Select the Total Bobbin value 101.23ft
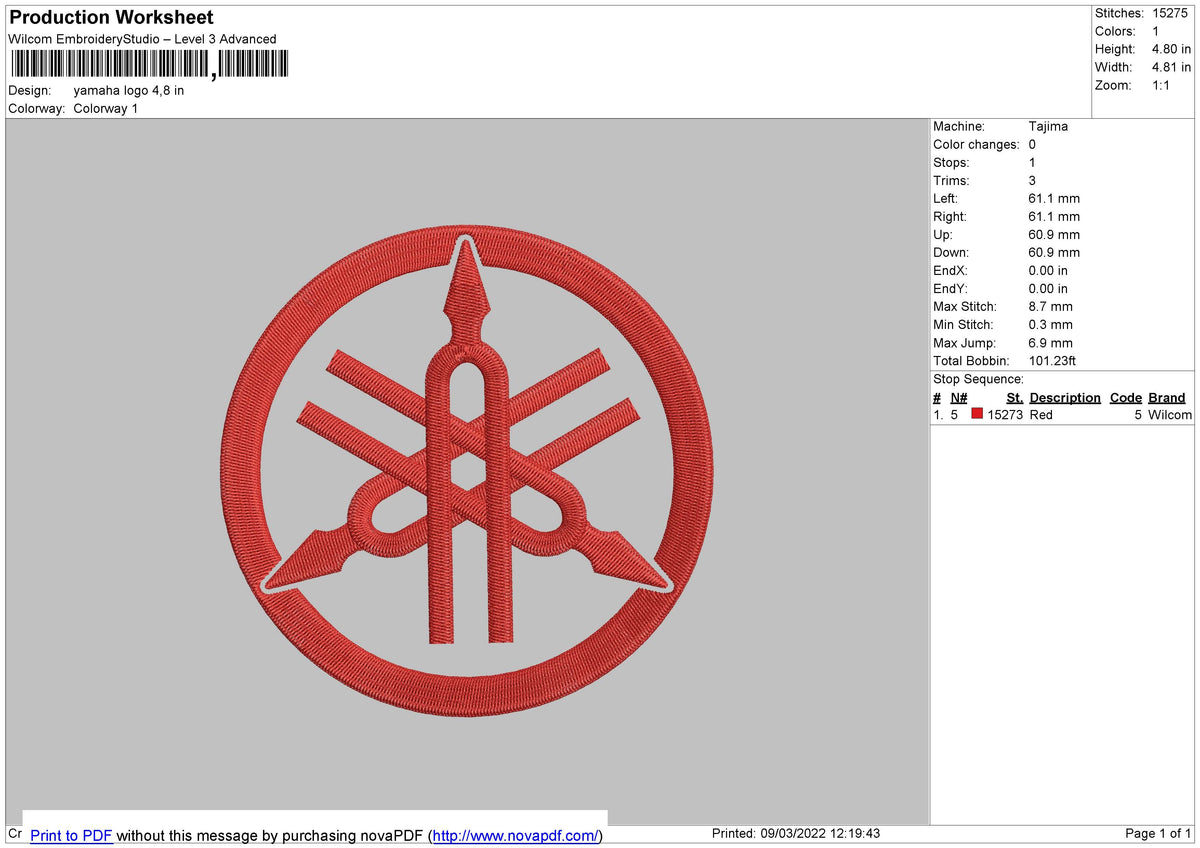Screen dimensions: 1200x848 pyautogui.click(x=1052, y=361)
